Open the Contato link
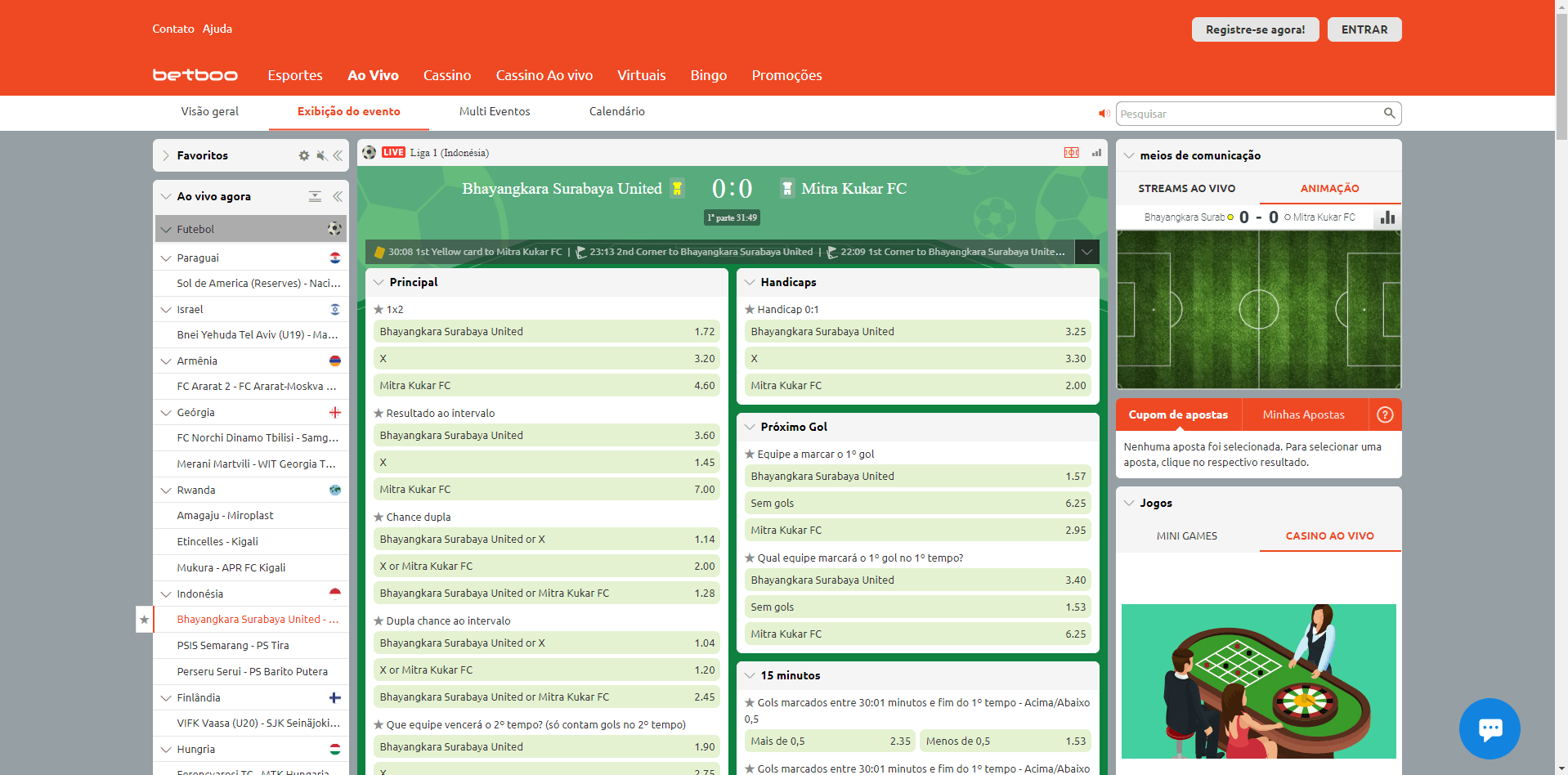Image resolution: width=1568 pixels, height=775 pixels. [x=173, y=29]
